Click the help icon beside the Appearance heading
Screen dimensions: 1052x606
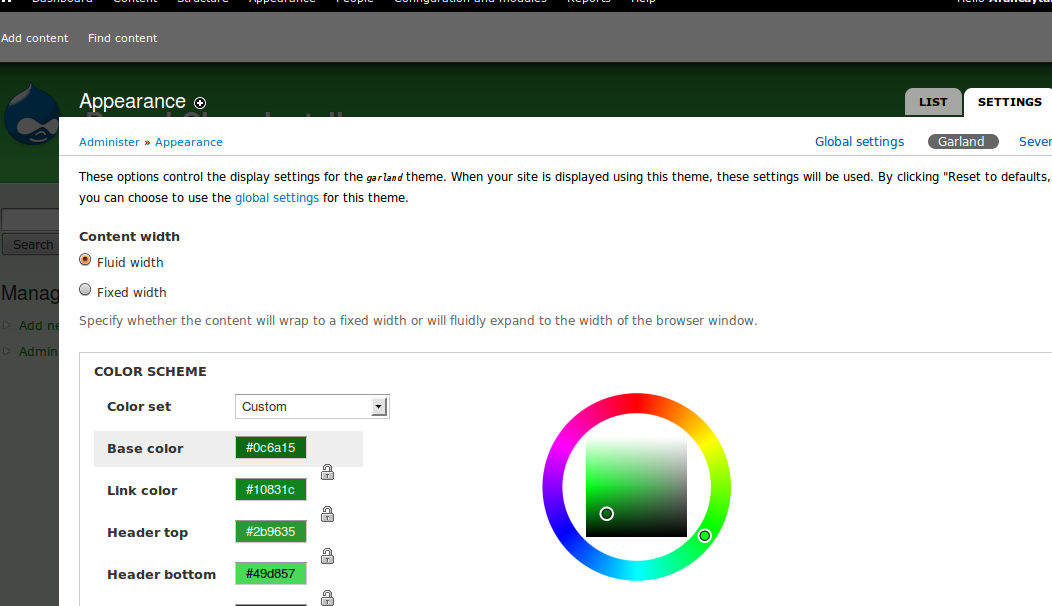point(200,103)
